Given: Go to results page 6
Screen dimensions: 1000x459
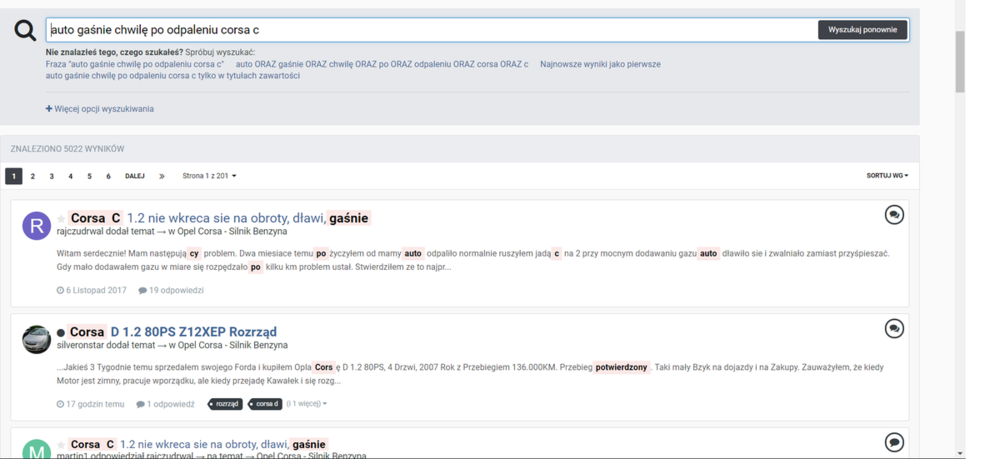Looking at the screenshot, I should point(108,176).
